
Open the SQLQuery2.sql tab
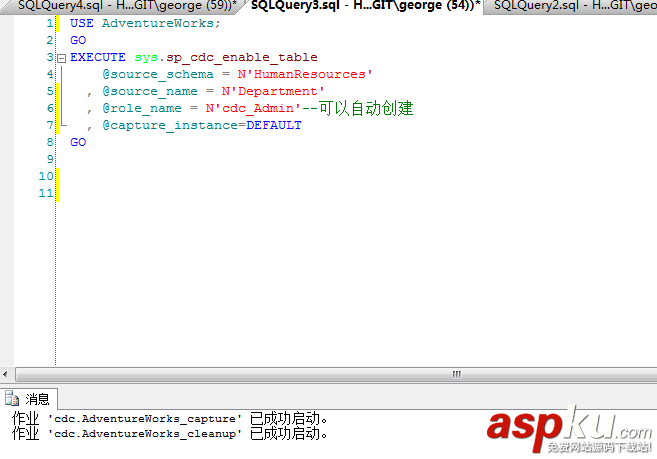574,6
